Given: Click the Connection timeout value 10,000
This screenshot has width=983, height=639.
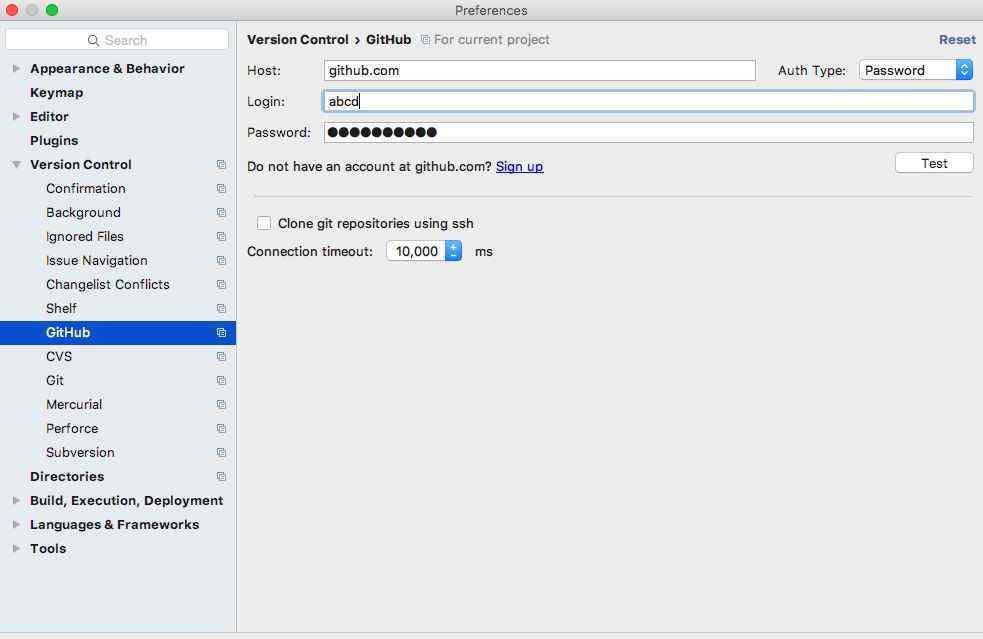Looking at the screenshot, I should click(416, 251).
